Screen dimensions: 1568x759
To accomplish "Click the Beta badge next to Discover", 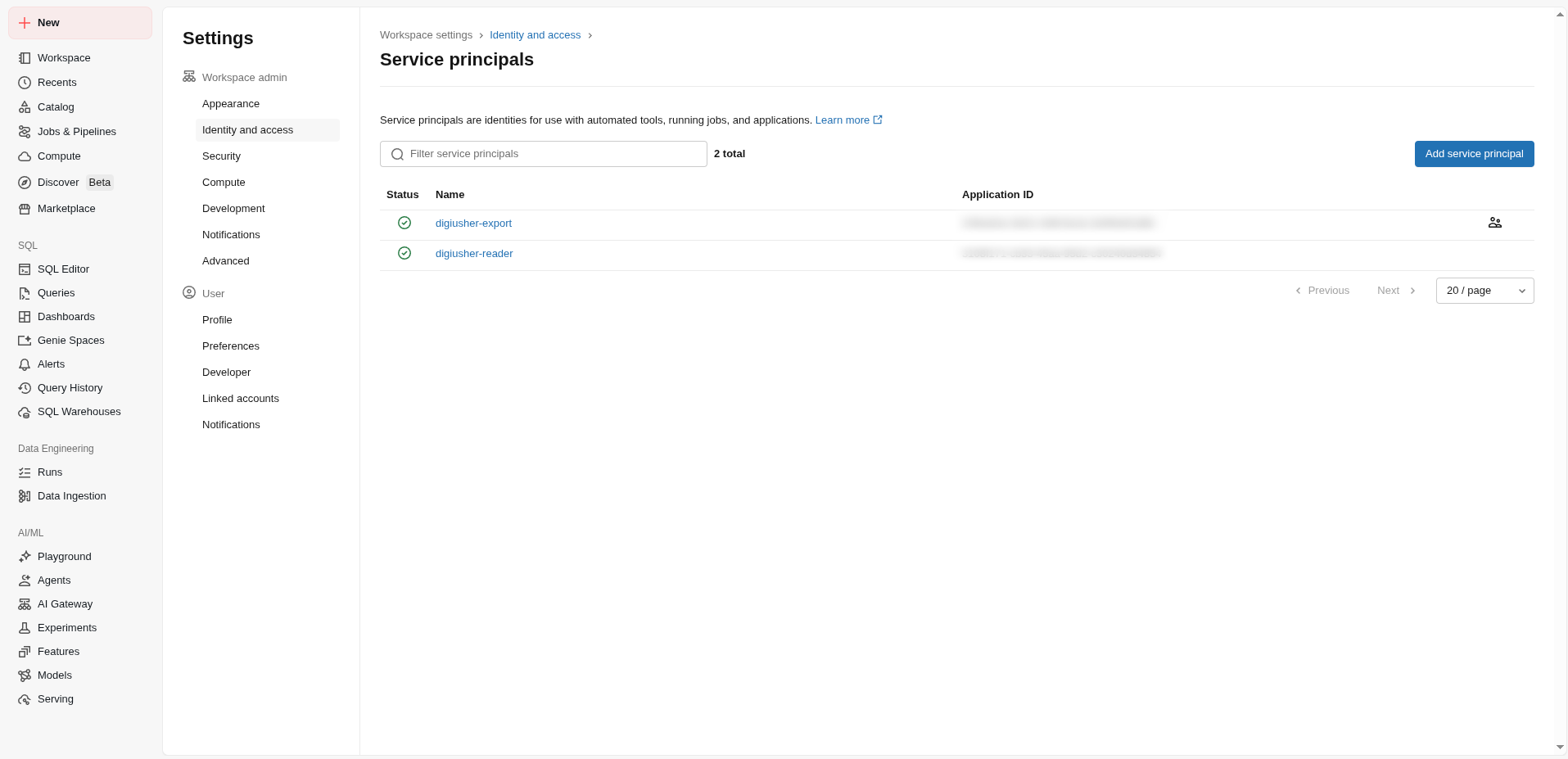I will [x=100, y=183].
